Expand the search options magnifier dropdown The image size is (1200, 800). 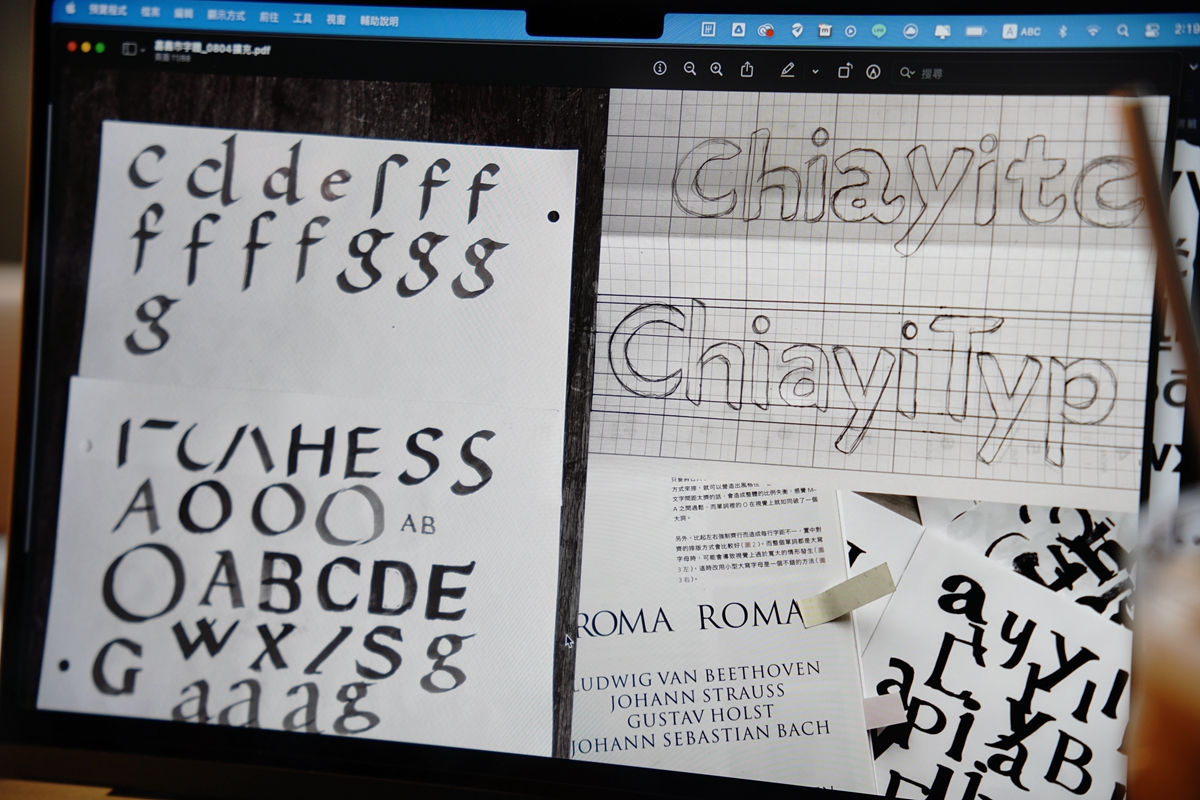point(907,73)
